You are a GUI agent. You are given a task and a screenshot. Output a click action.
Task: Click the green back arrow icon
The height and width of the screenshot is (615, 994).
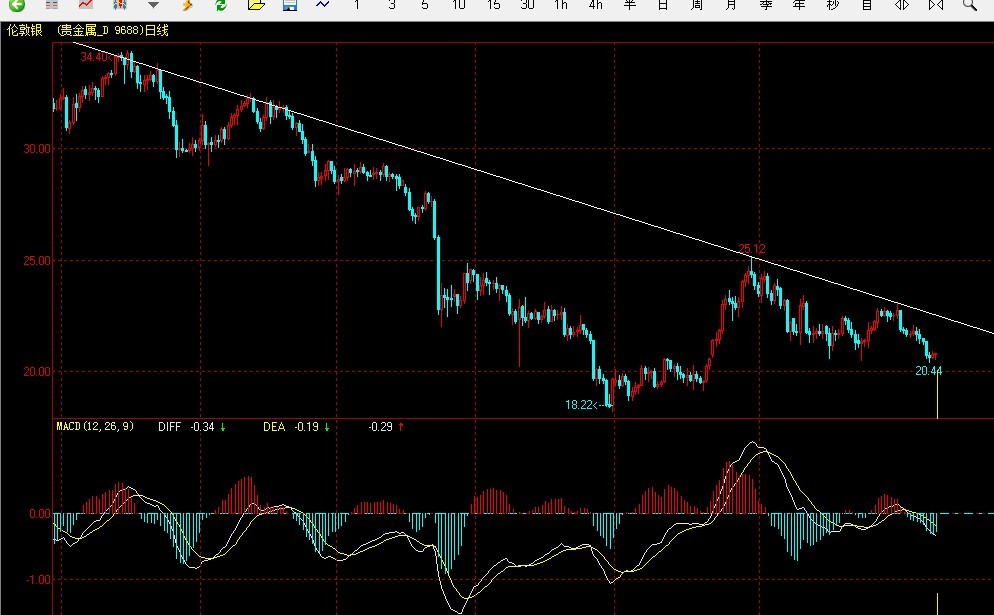pyautogui.click(x=16, y=5)
